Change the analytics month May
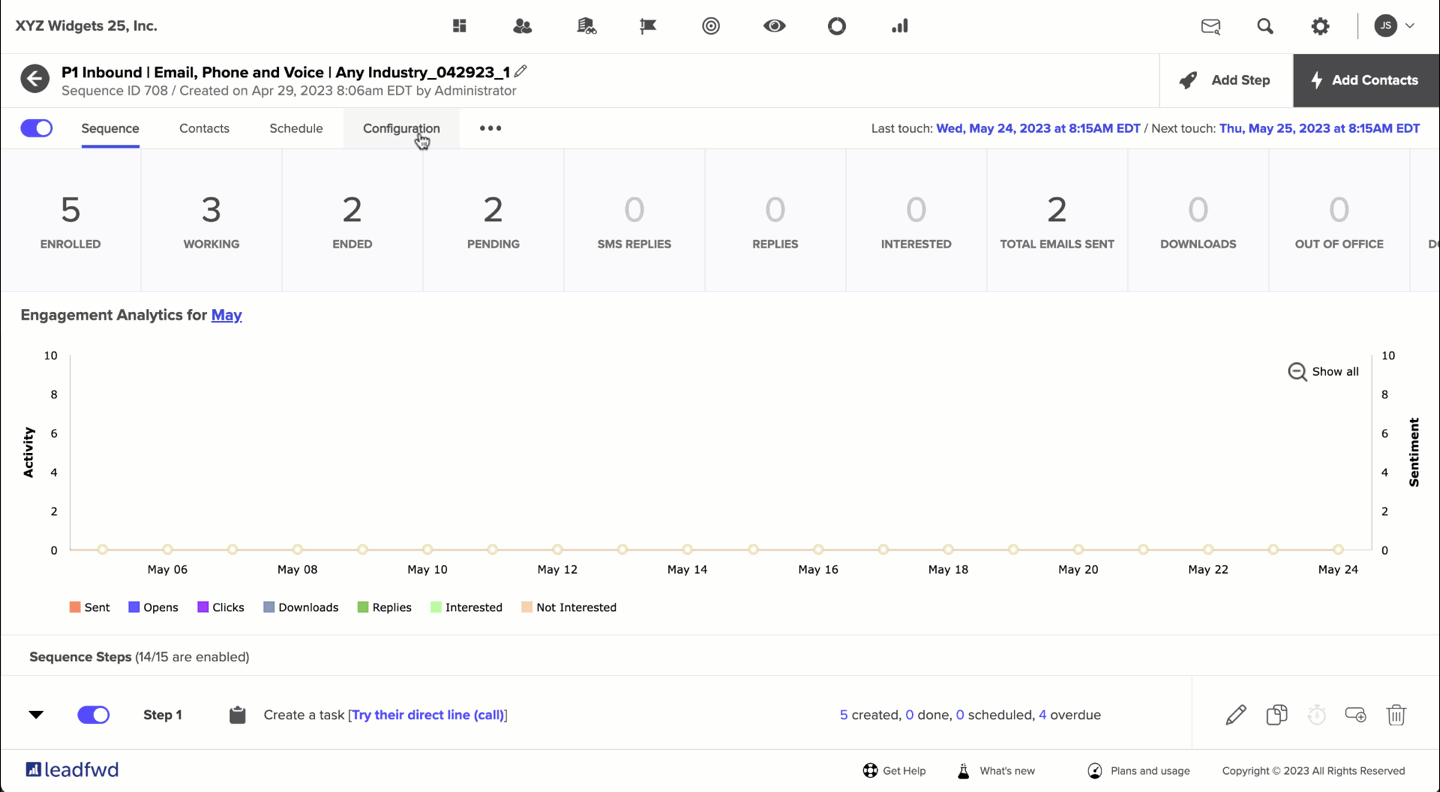Viewport: 1440px width, 792px height. [x=226, y=315]
